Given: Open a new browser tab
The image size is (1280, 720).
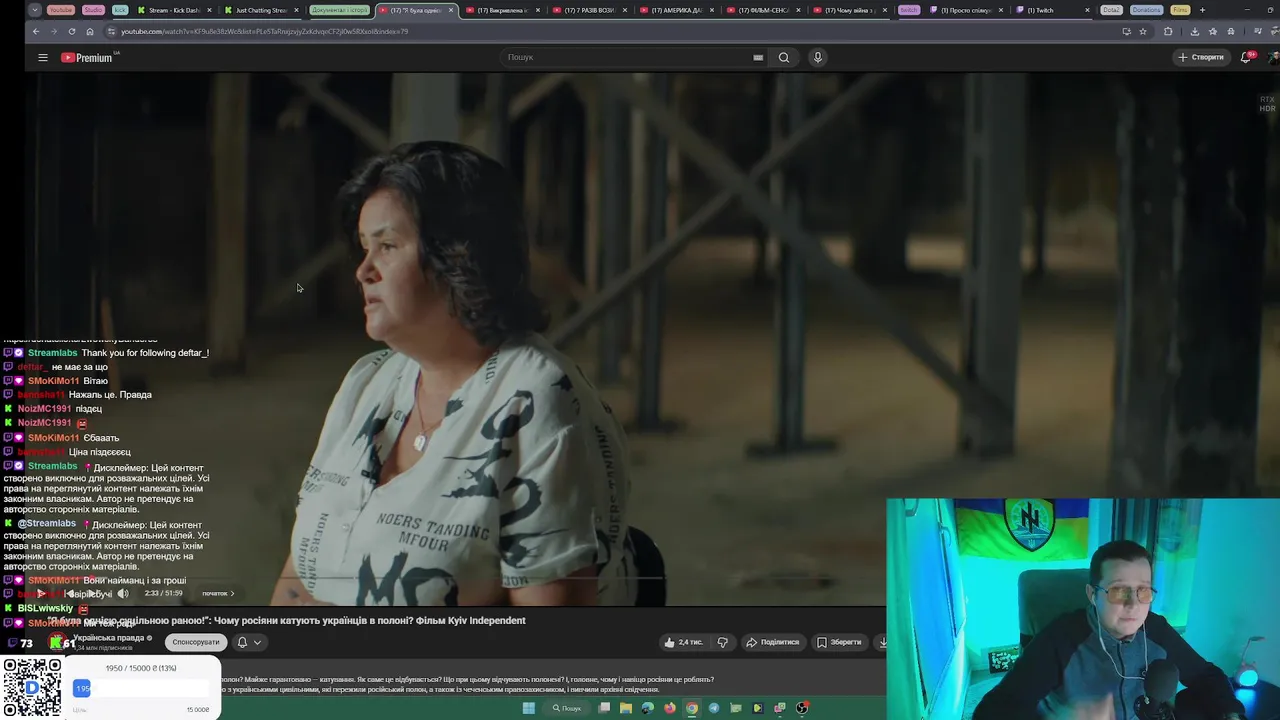Looking at the screenshot, I should click(1202, 10).
